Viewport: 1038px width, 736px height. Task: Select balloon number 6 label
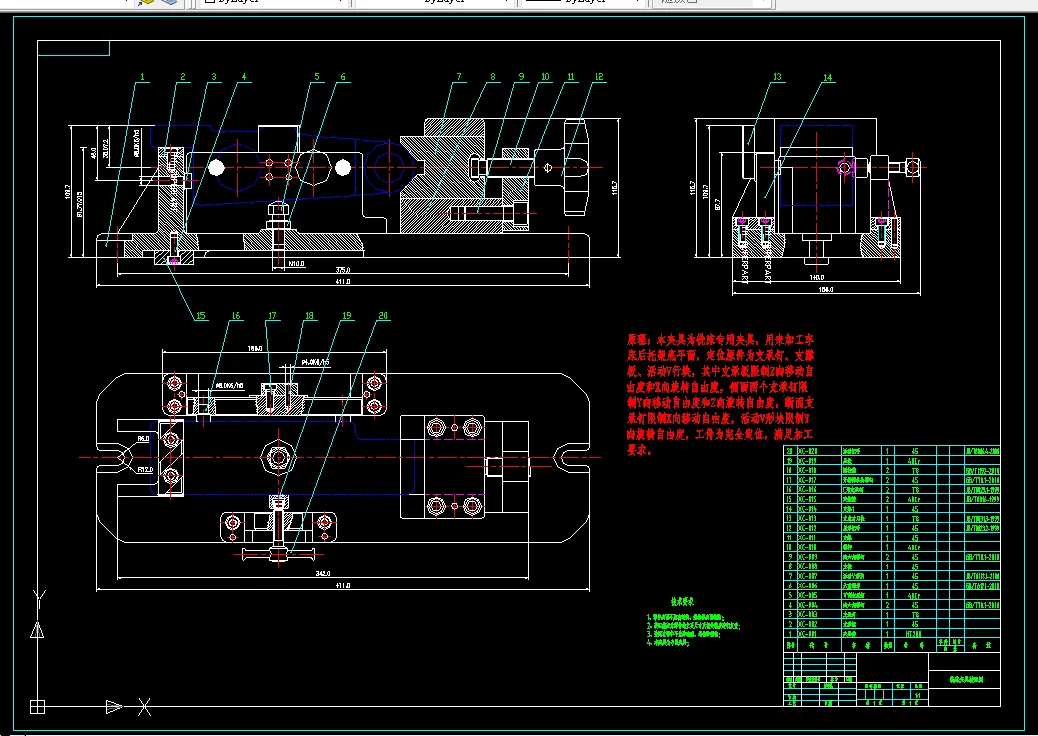[x=343, y=77]
